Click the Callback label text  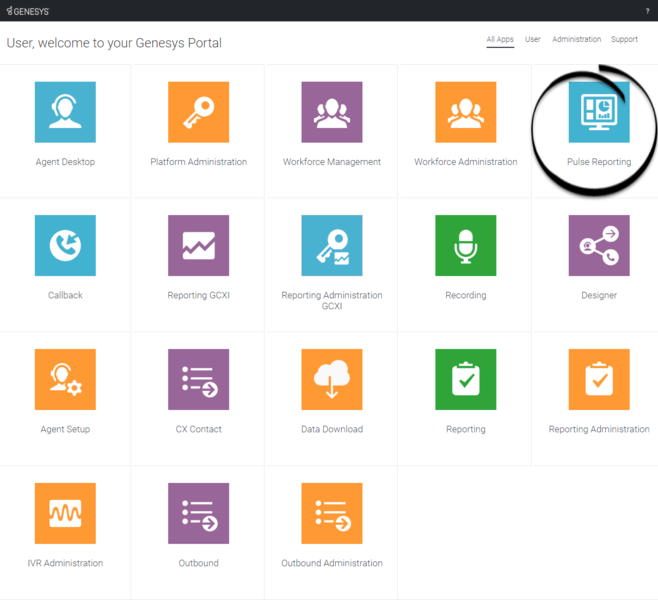(65, 295)
